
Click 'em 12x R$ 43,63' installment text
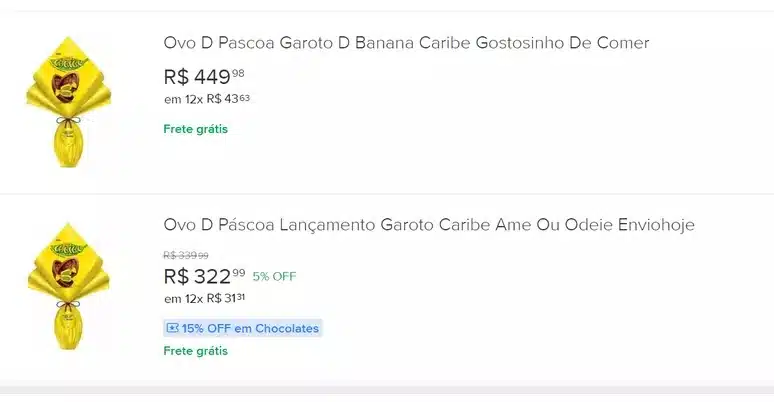(x=207, y=99)
